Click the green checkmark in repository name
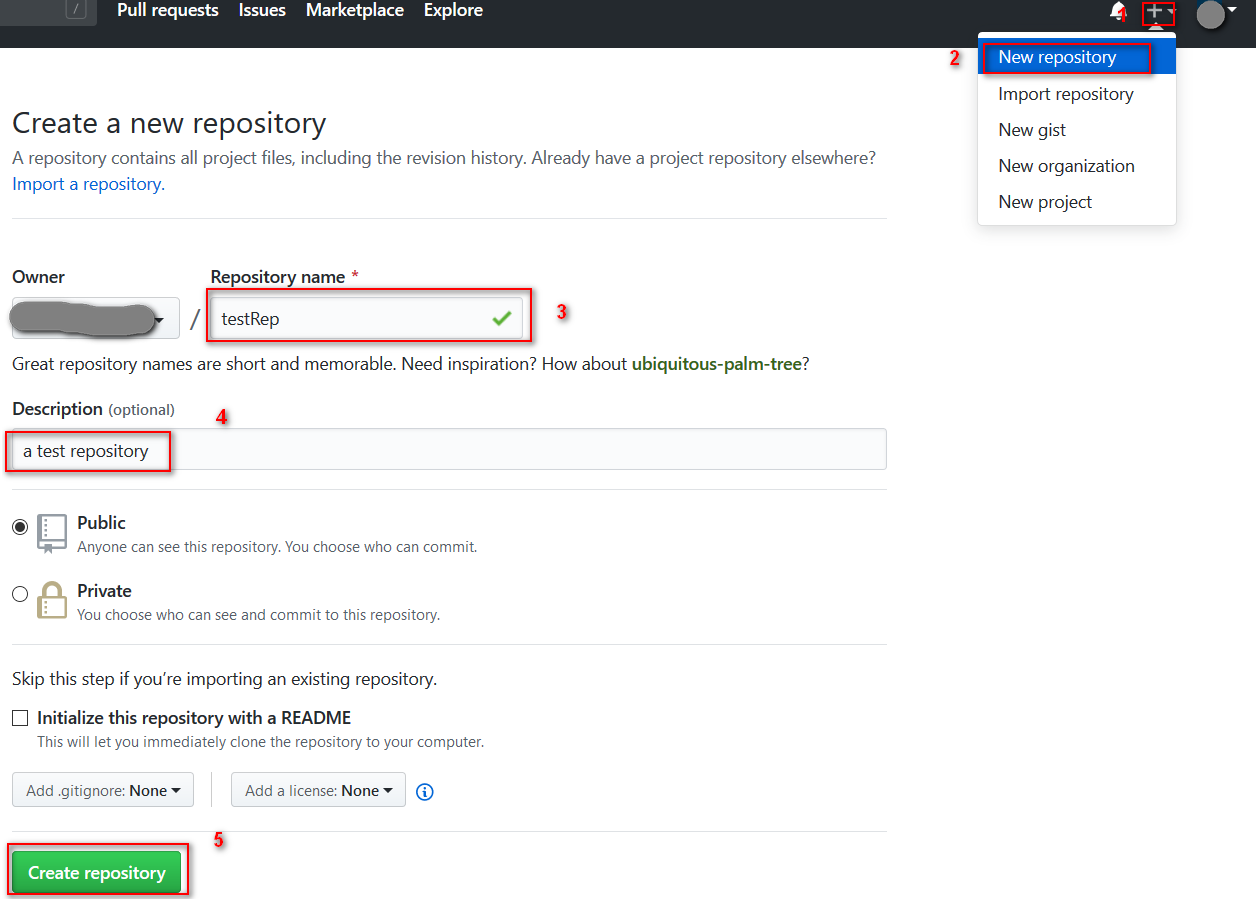1256x899 pixels. pos(501,319)
